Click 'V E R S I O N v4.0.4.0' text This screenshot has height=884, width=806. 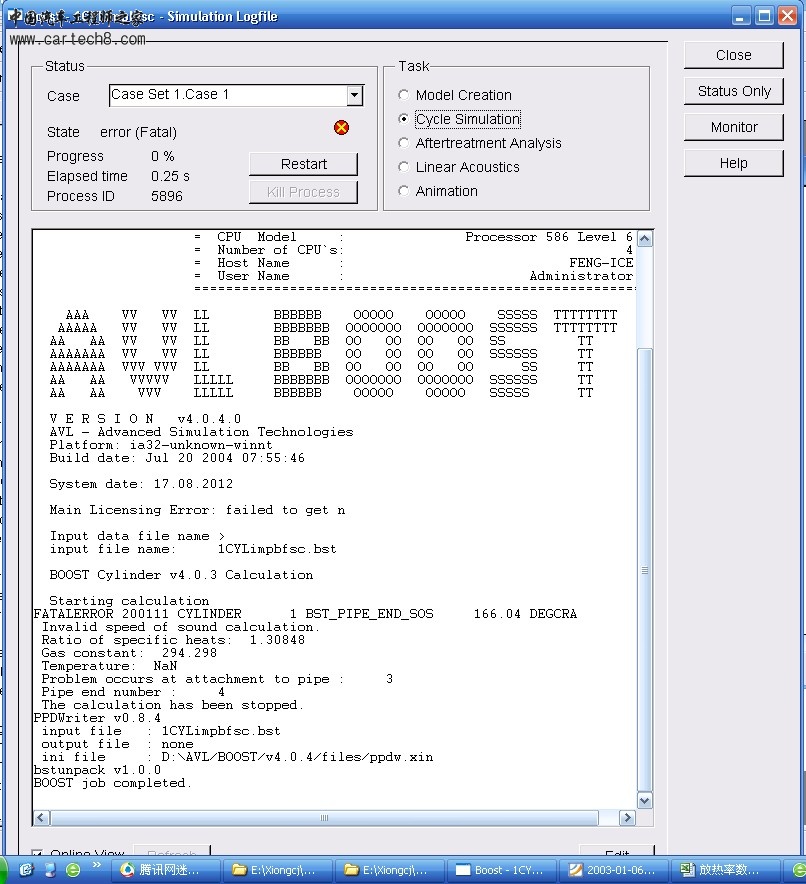145,419
